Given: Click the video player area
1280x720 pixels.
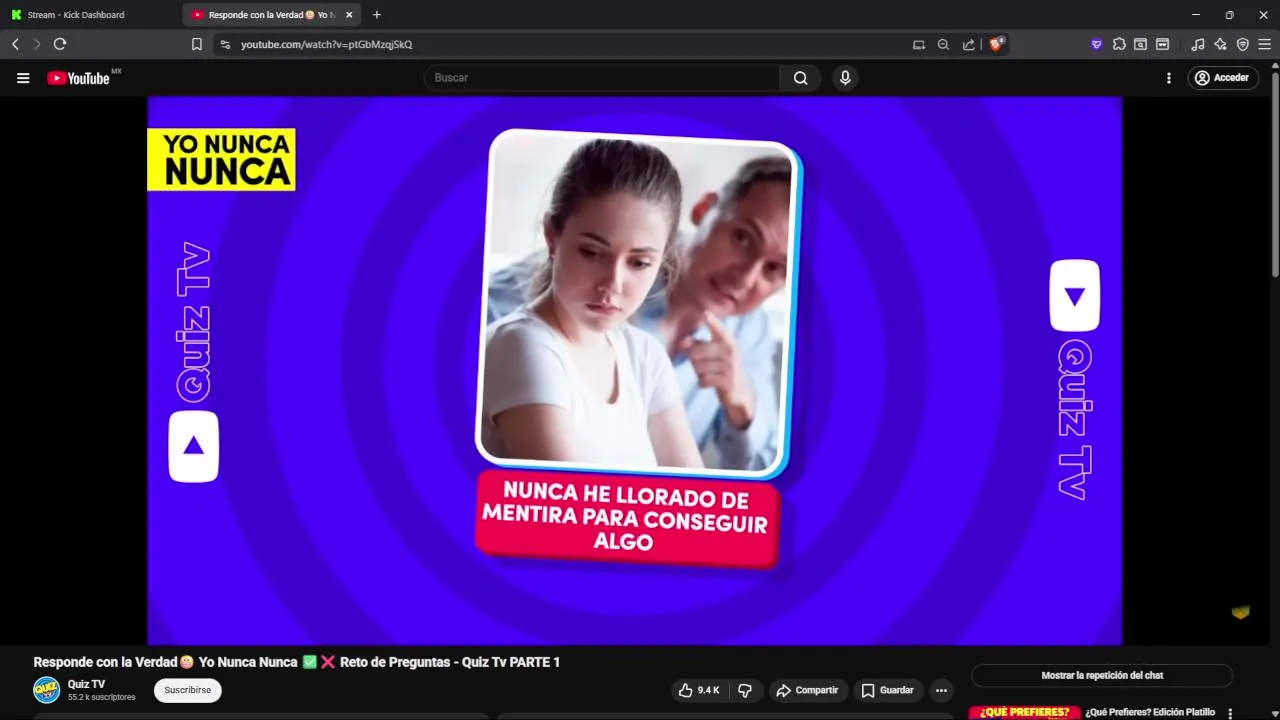Looking at the screenshot, I should point(634,370).
